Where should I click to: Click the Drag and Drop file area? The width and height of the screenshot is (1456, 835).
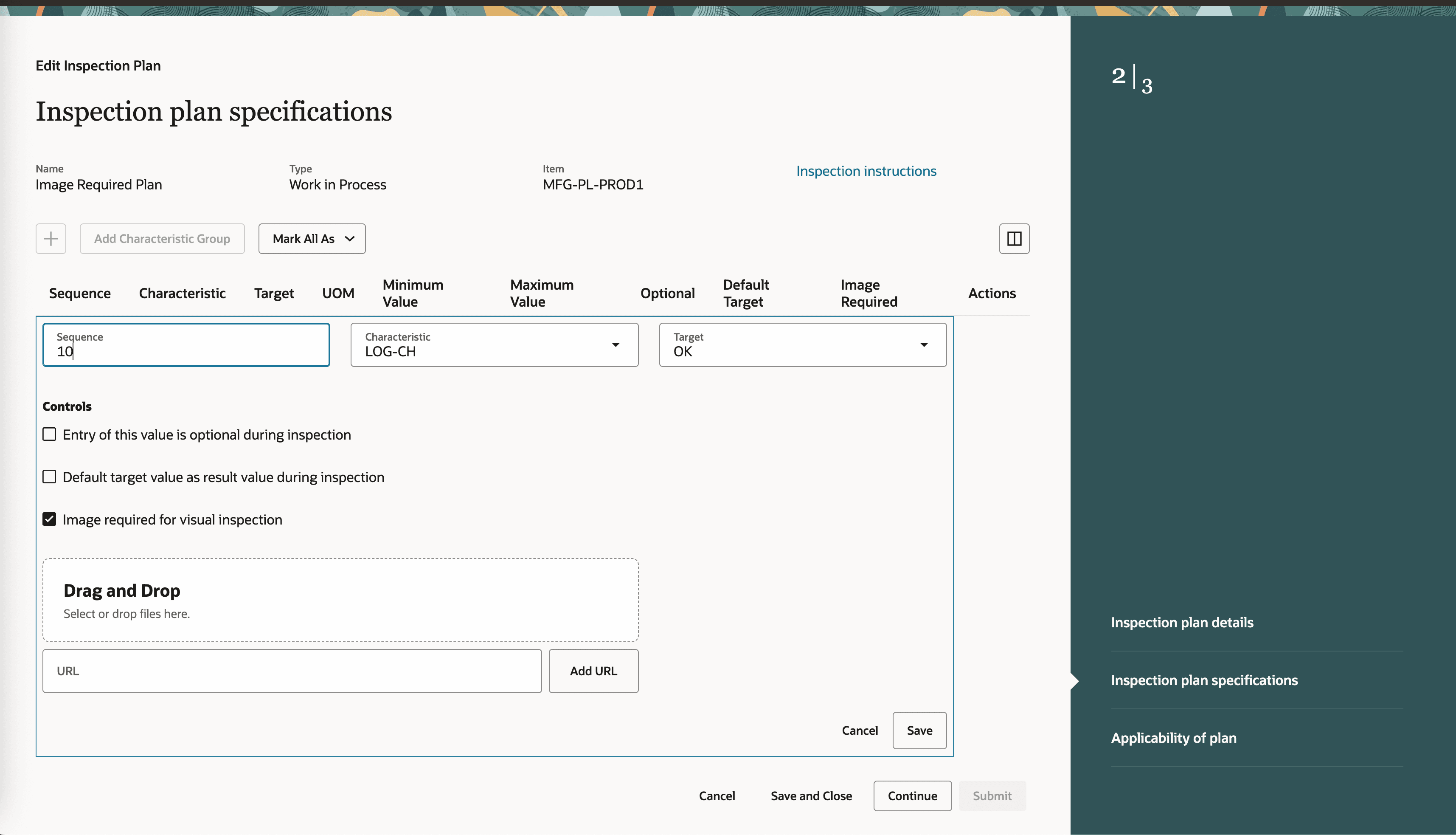340,600
